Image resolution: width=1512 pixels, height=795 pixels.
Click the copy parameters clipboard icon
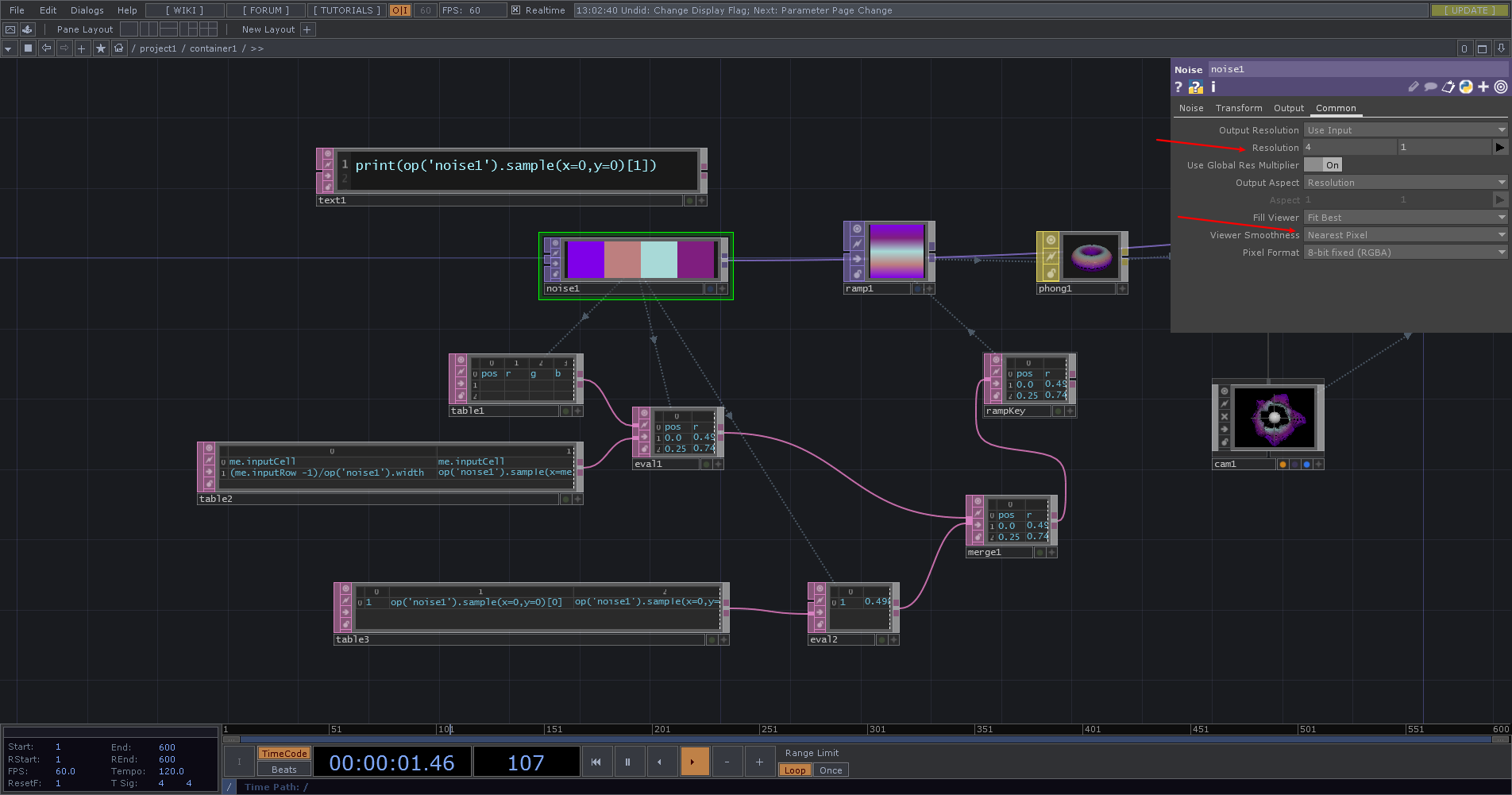(1448, 87)
